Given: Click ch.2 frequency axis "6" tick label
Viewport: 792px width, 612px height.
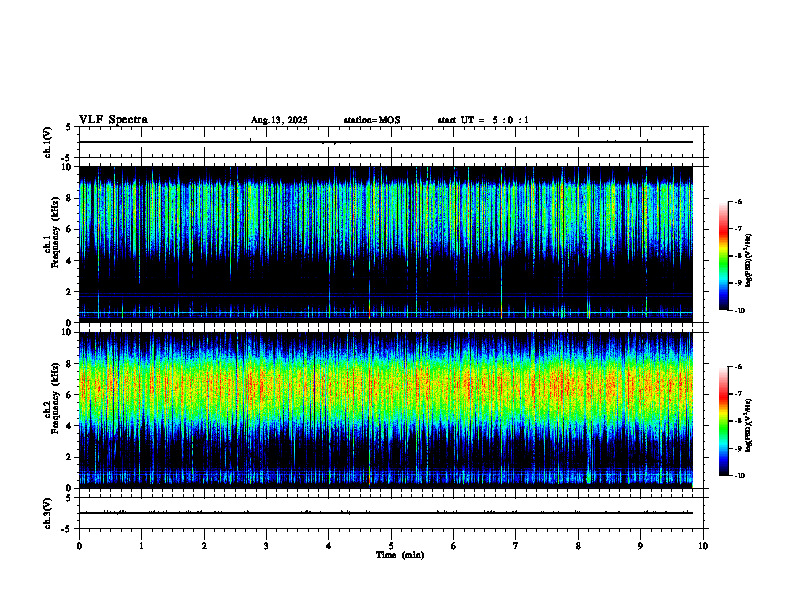Looking at the screenshot, I should 71,395.
